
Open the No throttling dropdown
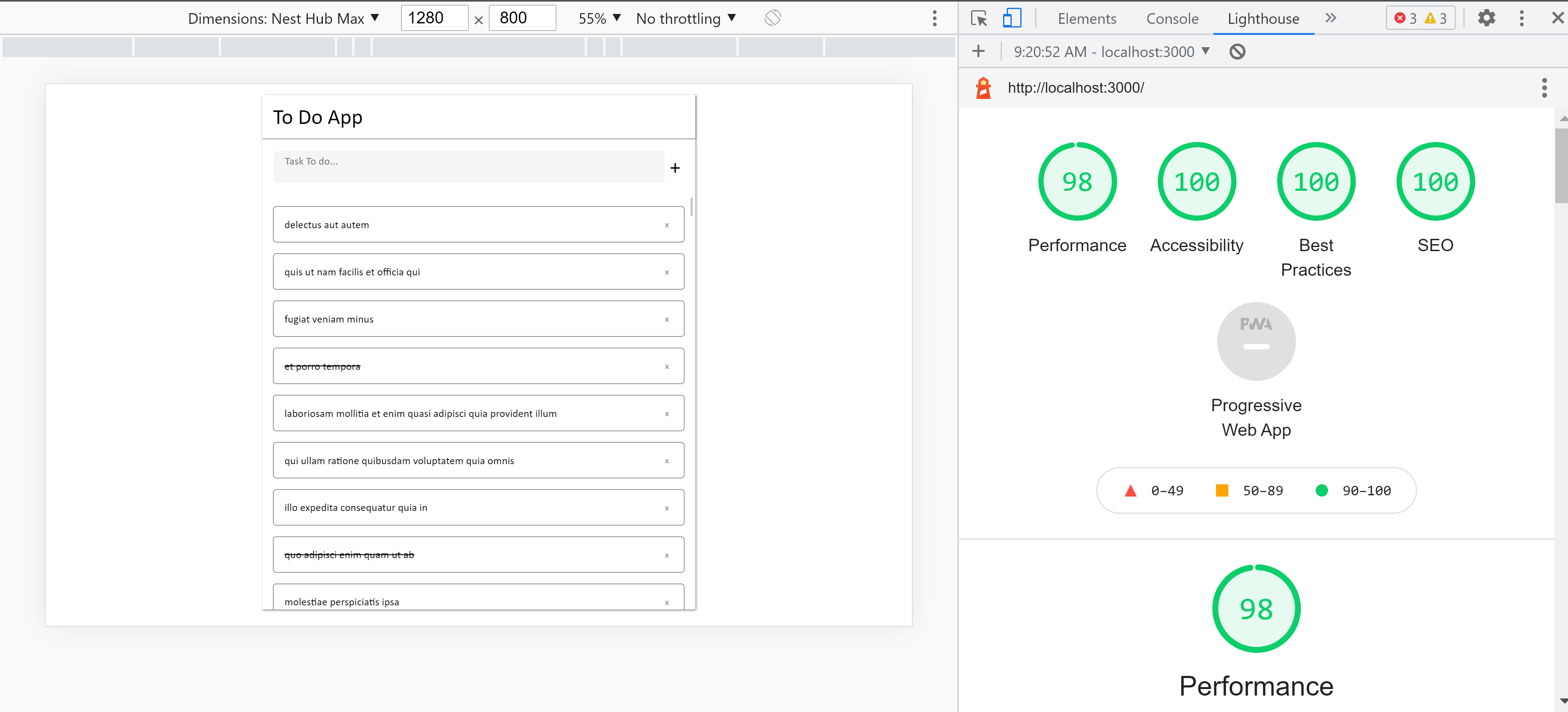click(x=686, y=18)
